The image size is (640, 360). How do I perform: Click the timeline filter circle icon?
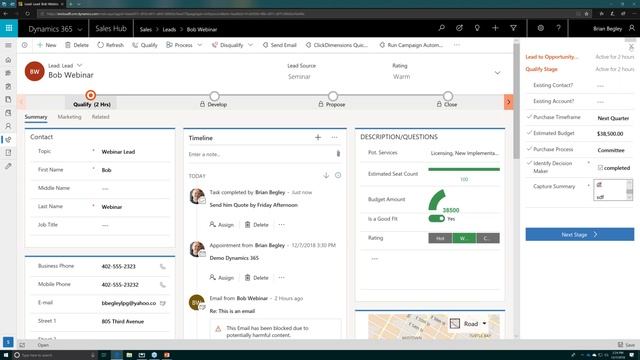pos(338,175)
